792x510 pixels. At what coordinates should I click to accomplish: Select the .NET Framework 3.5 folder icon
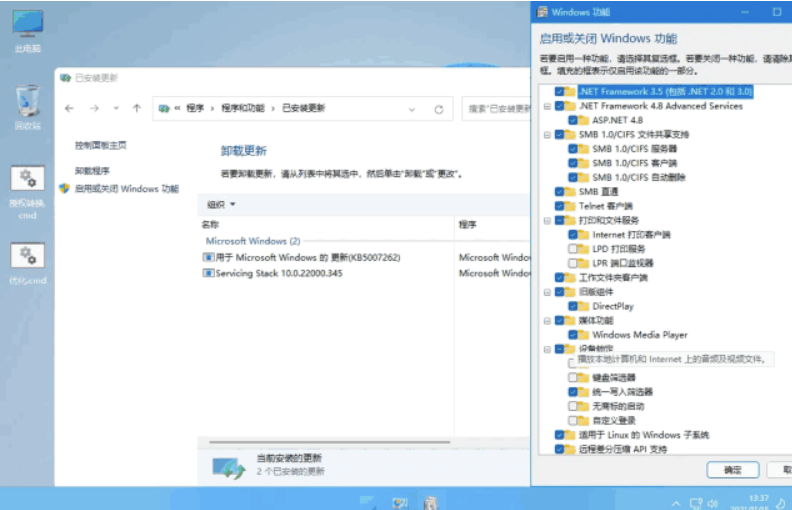[x=570, y=91]
